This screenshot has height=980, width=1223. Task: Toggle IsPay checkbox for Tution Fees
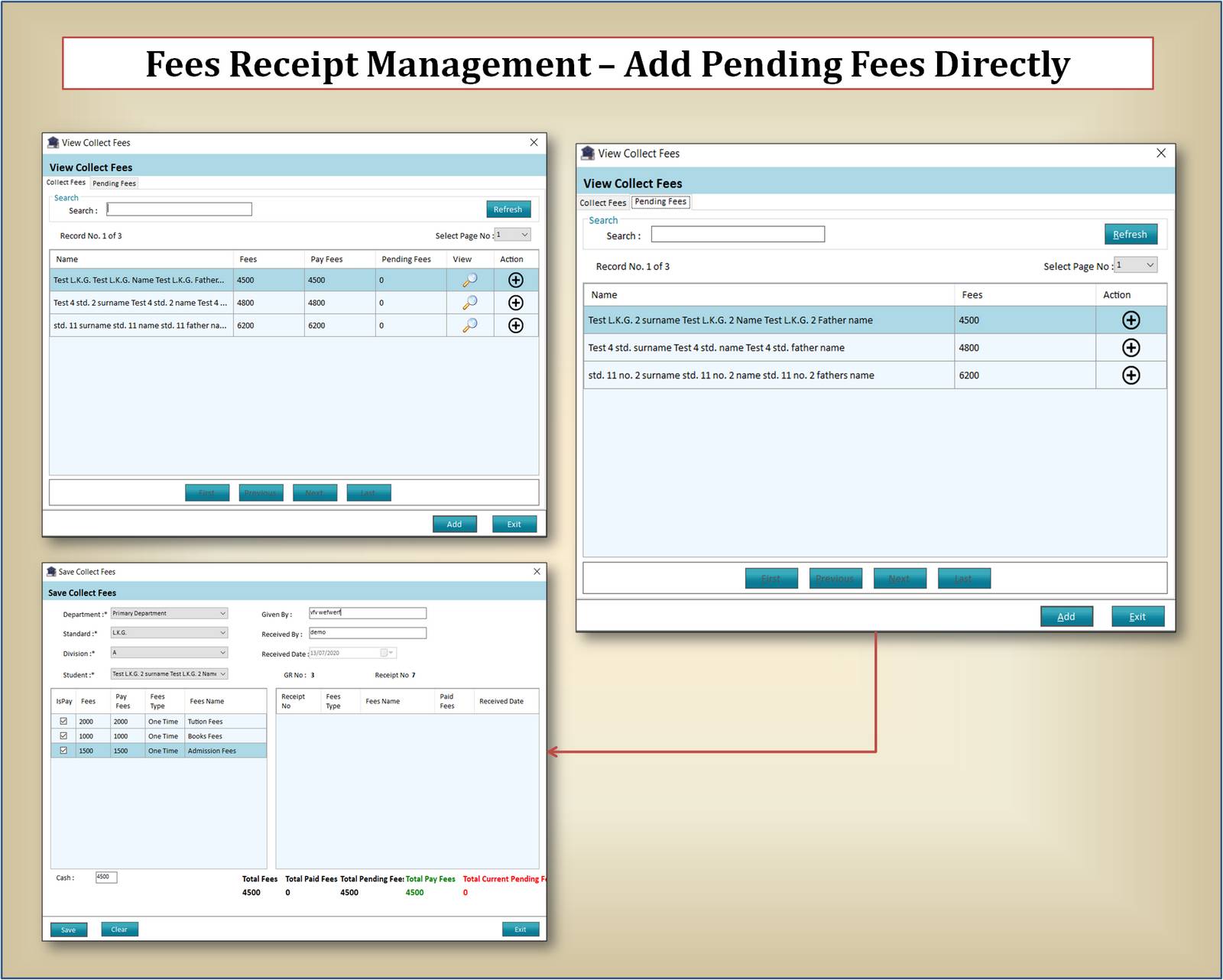pos(63,721)
